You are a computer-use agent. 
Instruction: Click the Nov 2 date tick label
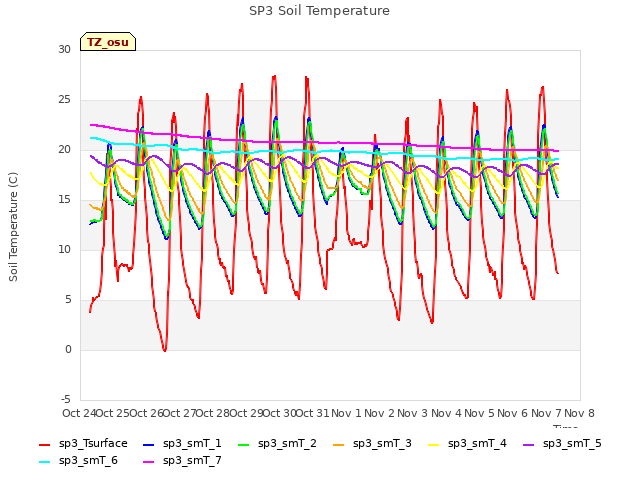pos(380,413)
